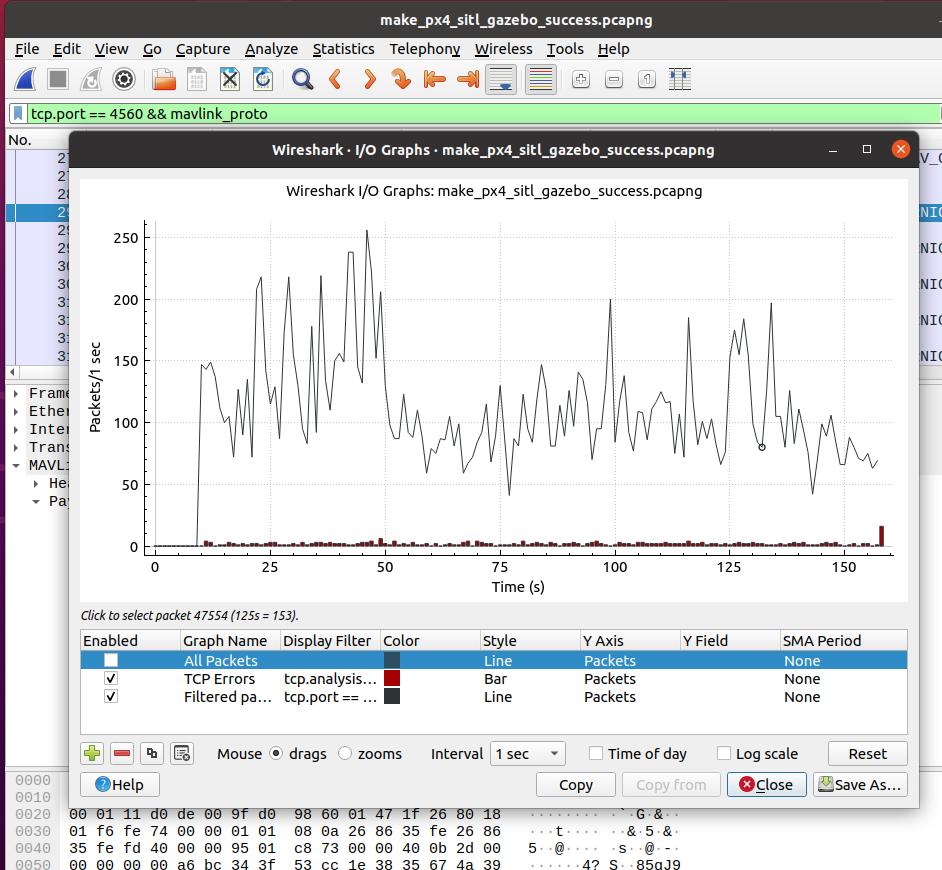Uncheck the TCP Errors graph
The height and width of the screenshot is (870, 942).
111,678
